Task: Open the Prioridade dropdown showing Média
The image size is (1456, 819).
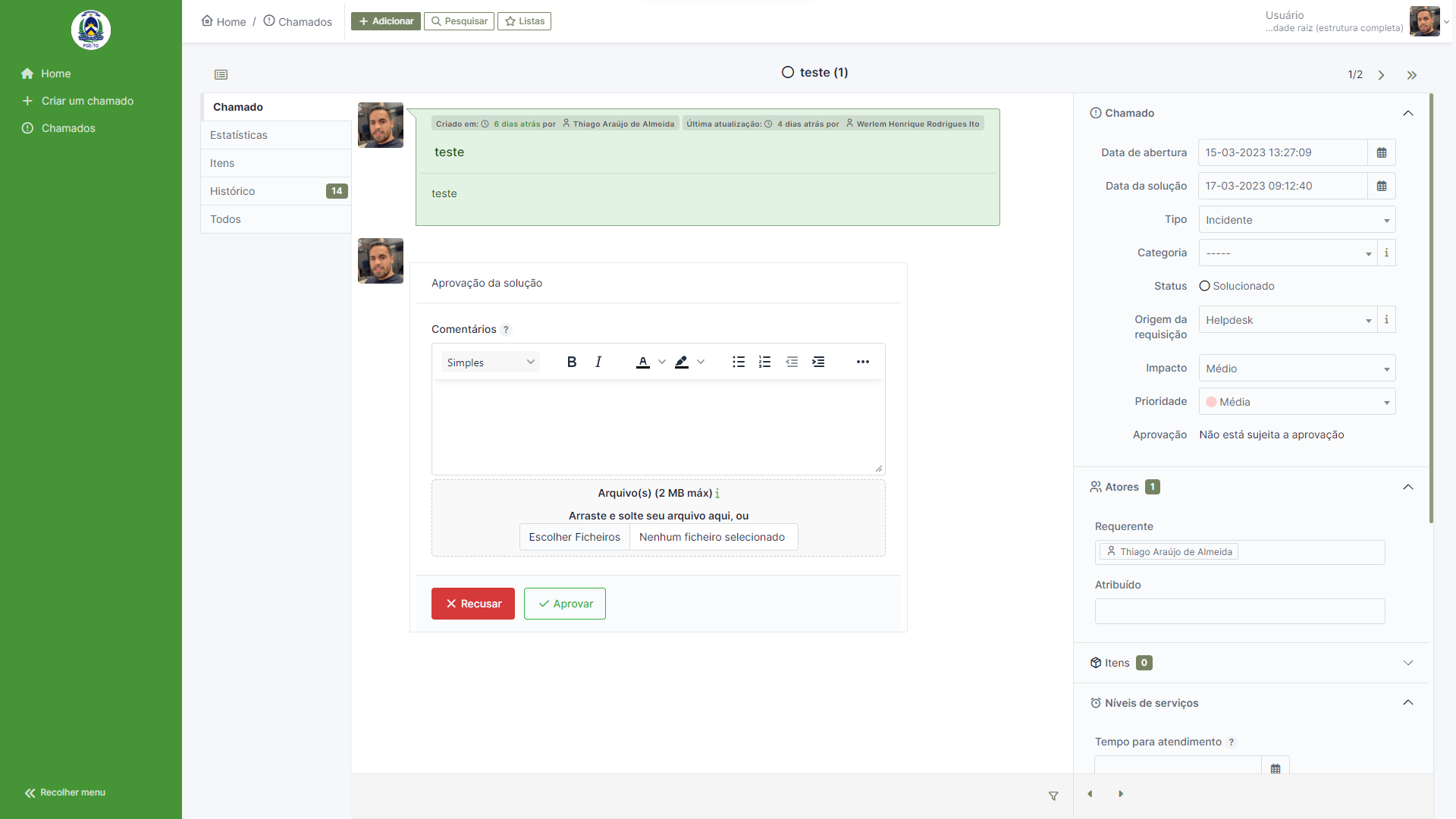Action: (x=1297, y=401)
